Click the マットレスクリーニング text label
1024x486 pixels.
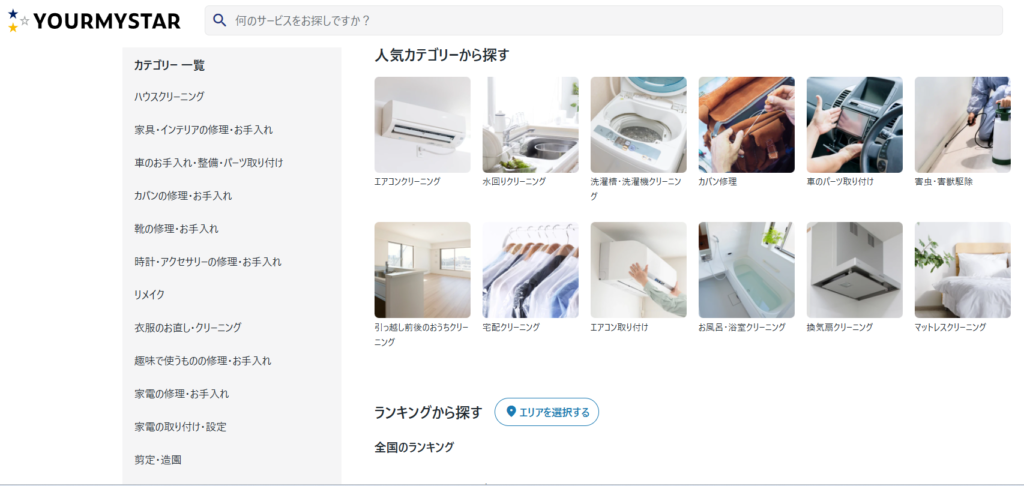pyautogui.click(x=950, y=327)
